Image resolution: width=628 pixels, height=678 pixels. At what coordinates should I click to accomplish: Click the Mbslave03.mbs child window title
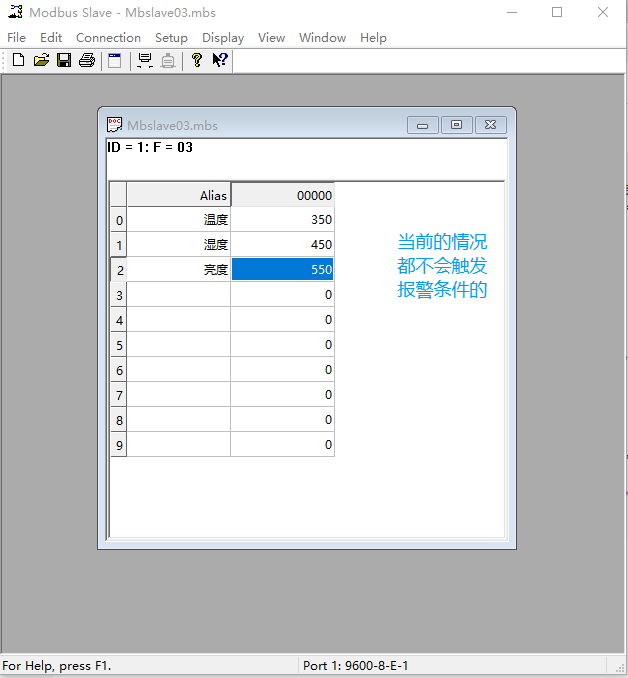click(x=173, y=125)
